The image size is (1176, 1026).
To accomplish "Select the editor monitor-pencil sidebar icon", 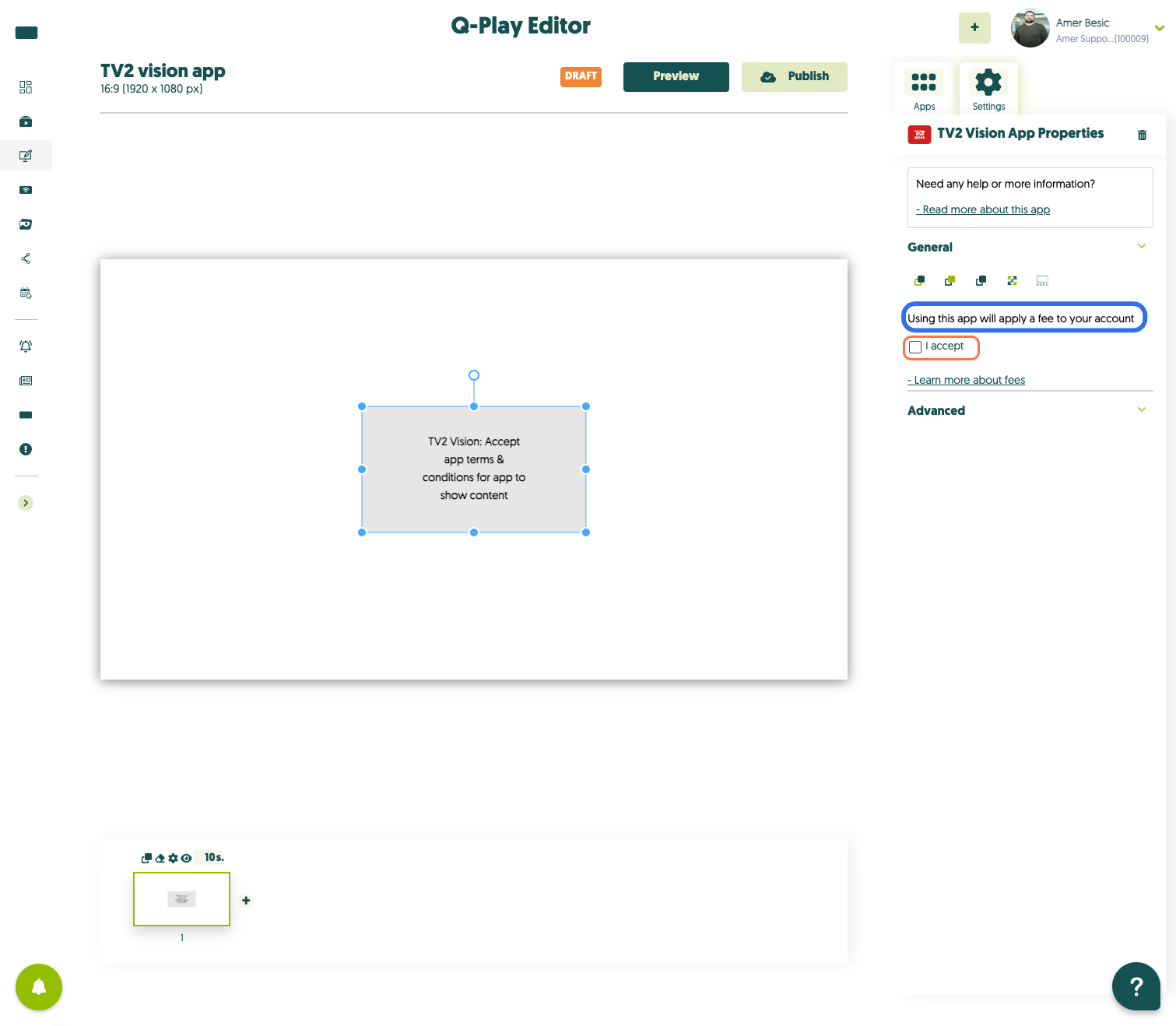I will point(26,156).
